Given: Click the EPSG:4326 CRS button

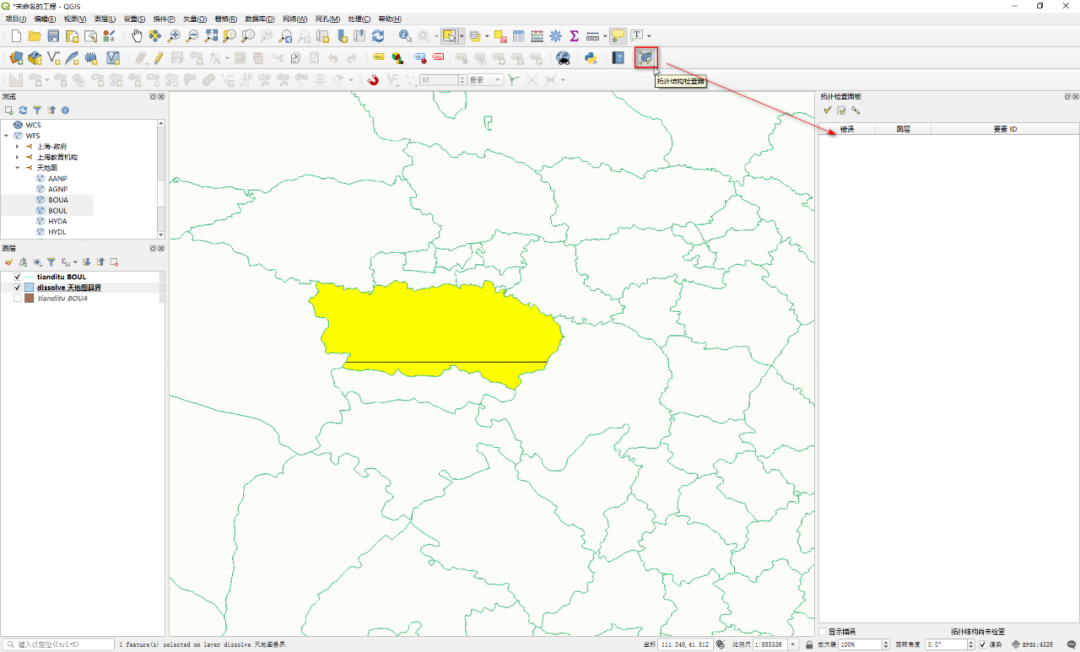Looking at the screenshot, I should (1032, 644).
